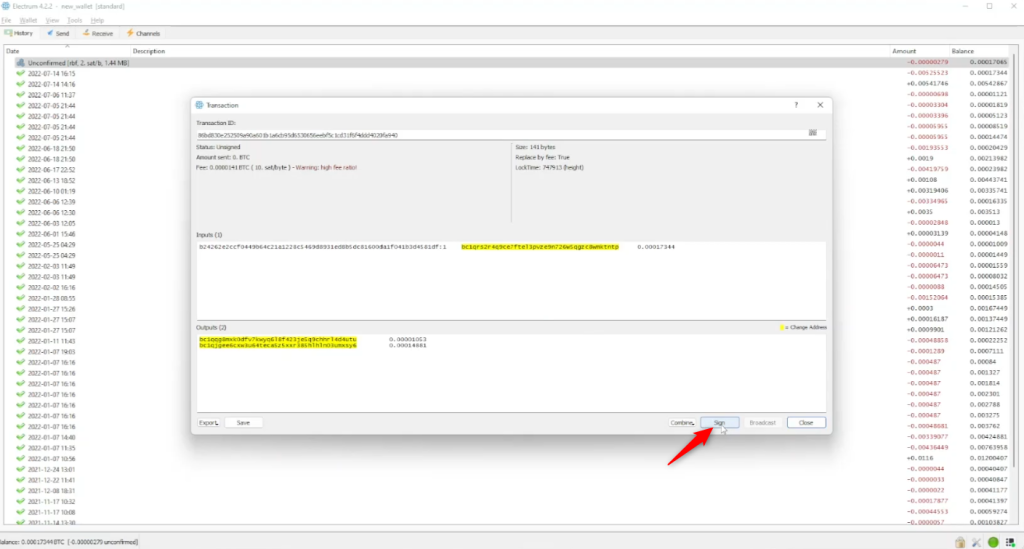This screenshot has height=549, width=1024.
Task: Open the Wallet menu
Action: [x=28, y=20]
